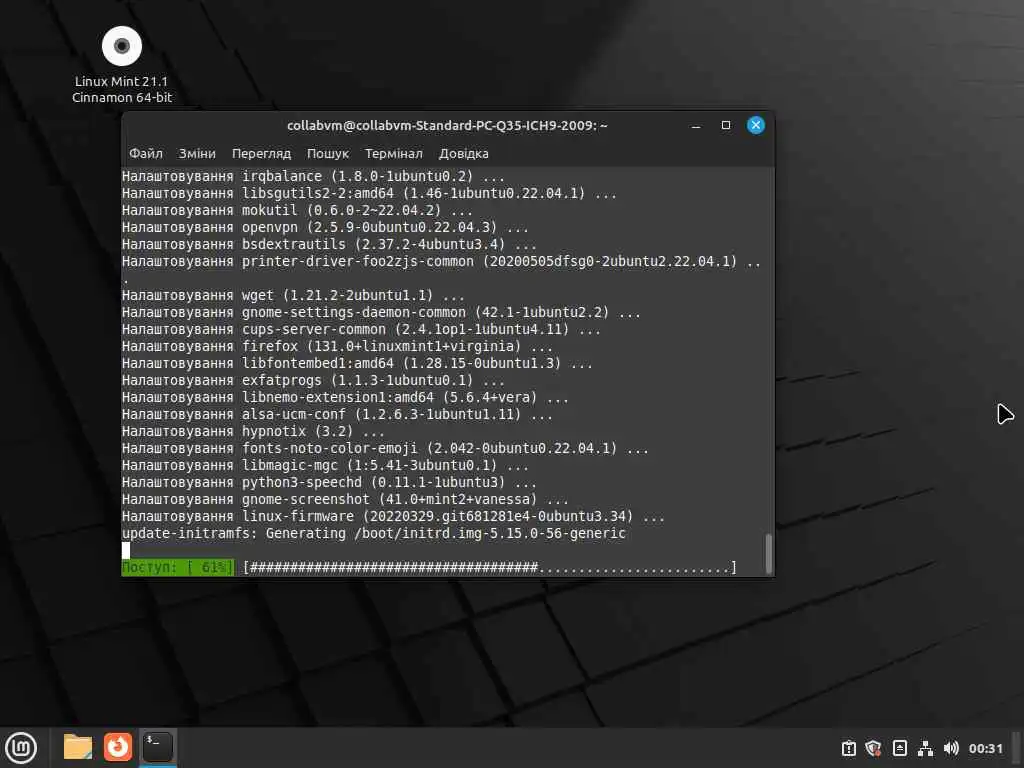Click the python3-speechd configuration line
The image size is (1024, 768).
click(x=329, y=483)
